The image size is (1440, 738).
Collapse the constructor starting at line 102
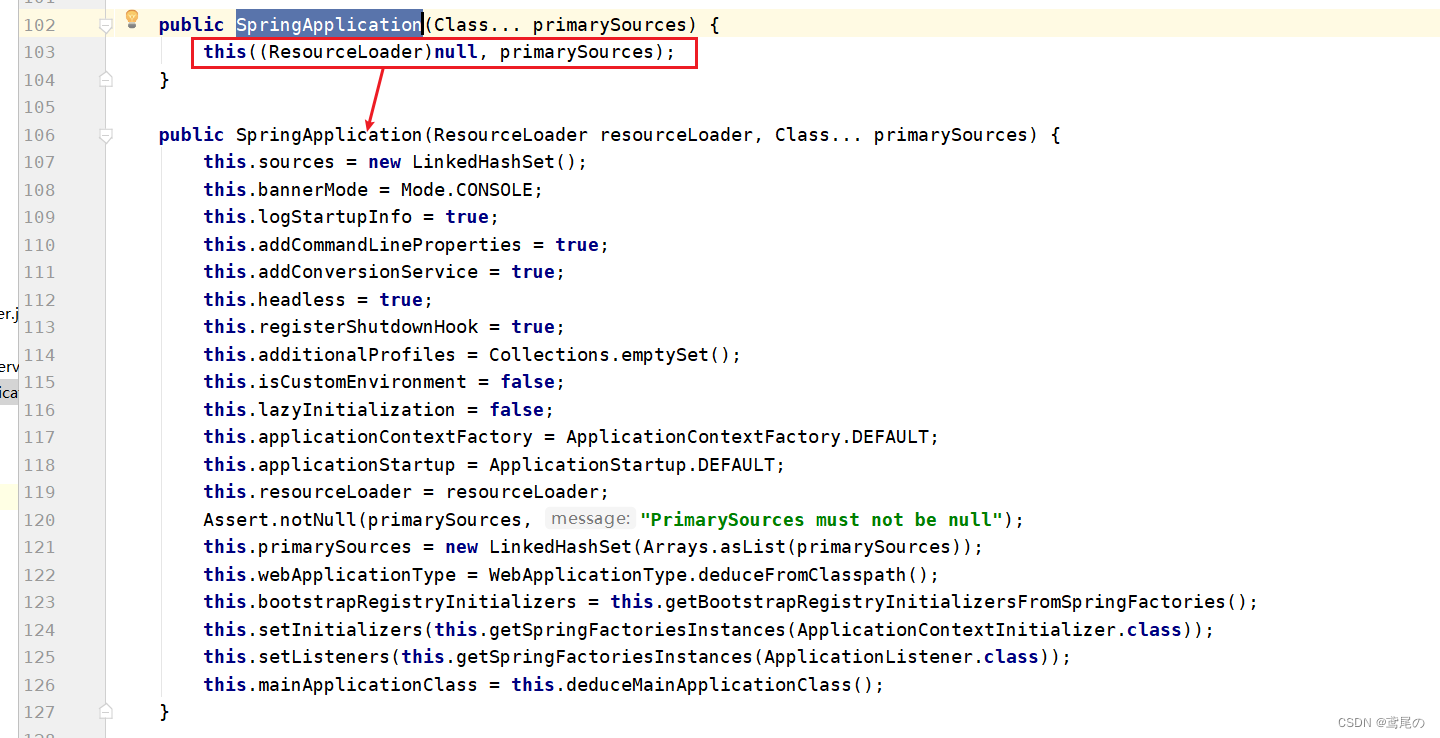click(x=106, y=25)
